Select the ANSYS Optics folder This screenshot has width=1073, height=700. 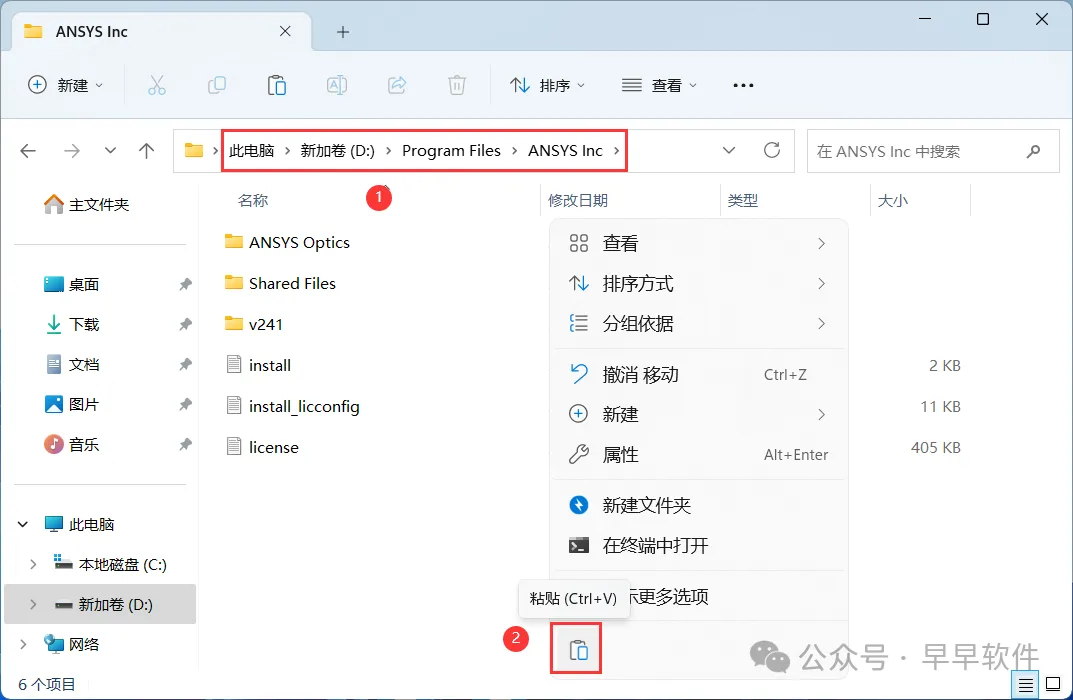(x=287, y=242)
